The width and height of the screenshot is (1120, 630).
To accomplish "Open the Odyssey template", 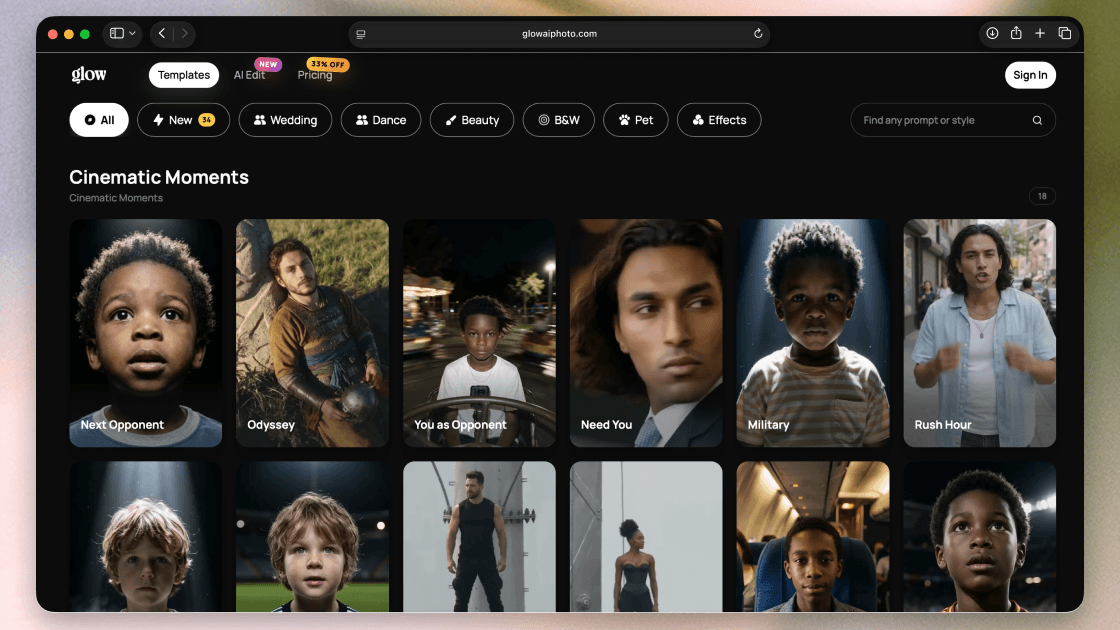I will 312,333.
